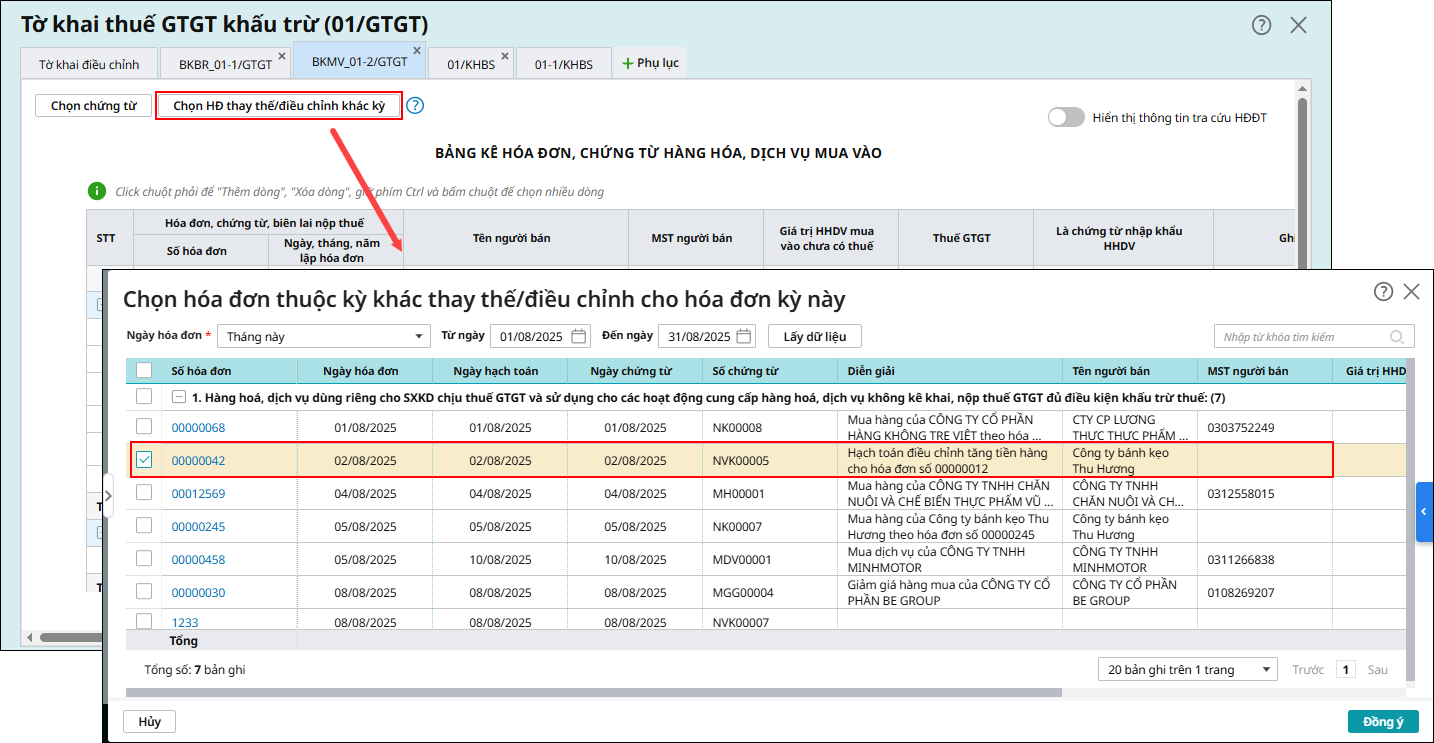Screen dimensions: 1434x743
Task: Click the Lấy dữ liệu button
Action: point(814,337)
